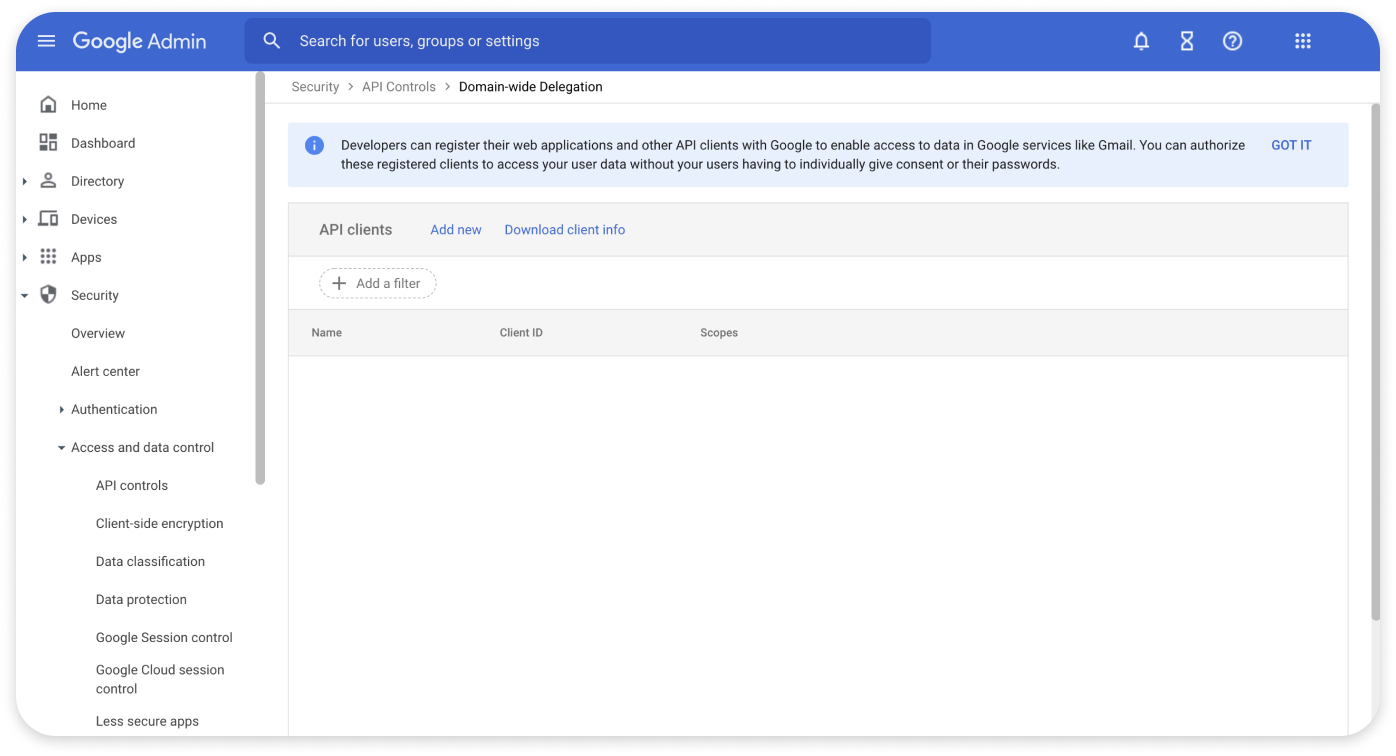Open Data classification
This screenshot has width=1396, height=756.
[150, 561]
